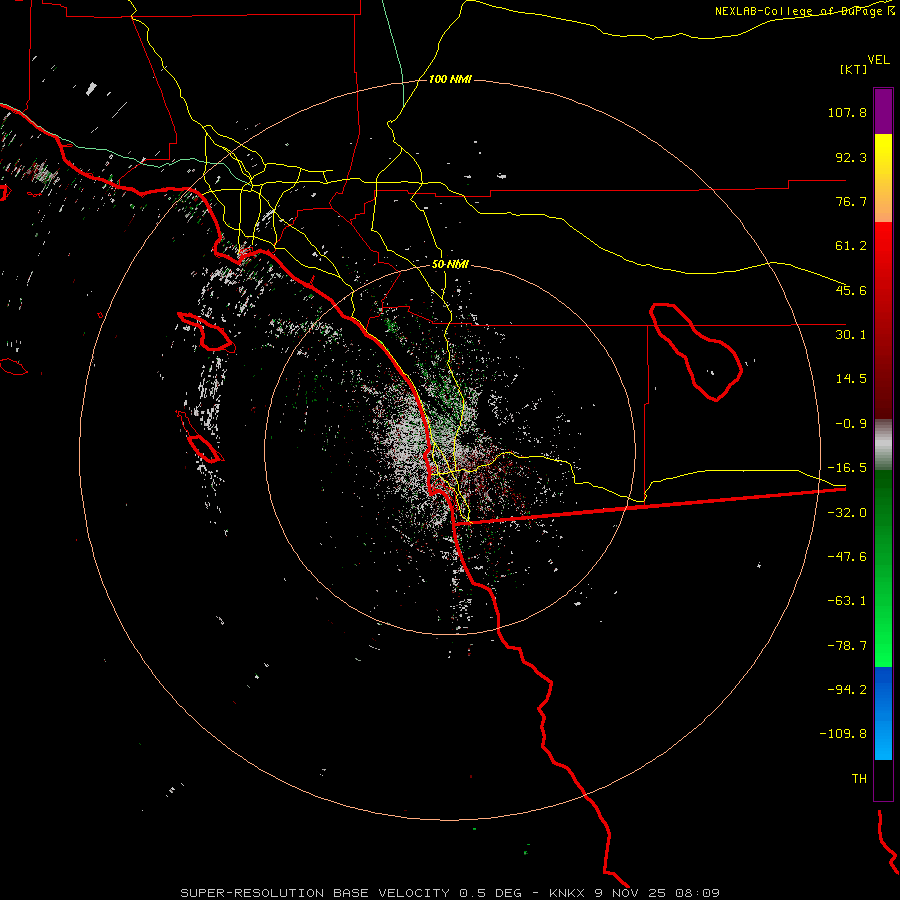The width and height of the screenshot is (900, 900).
Task: Click the -47.6 velocity scale value
Action: 847,557
